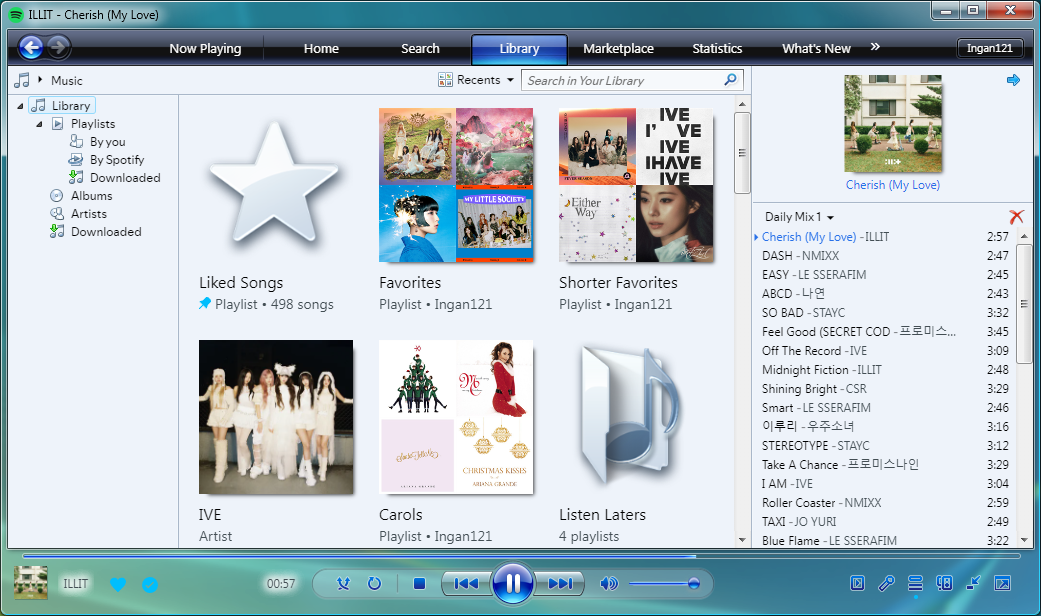
Task: Toggle the heart like button
Action: (118, 584)
